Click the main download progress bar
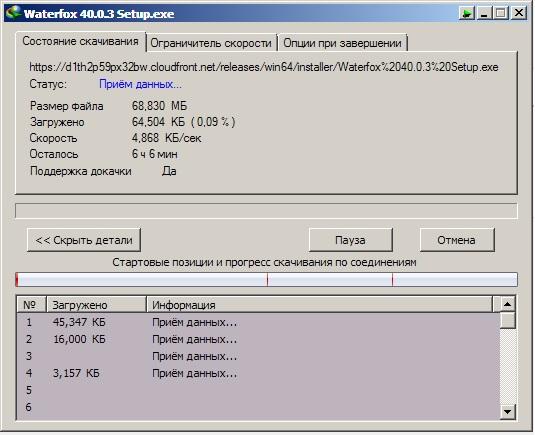Screen dimensions: 535x435 (x=266, y=211)
